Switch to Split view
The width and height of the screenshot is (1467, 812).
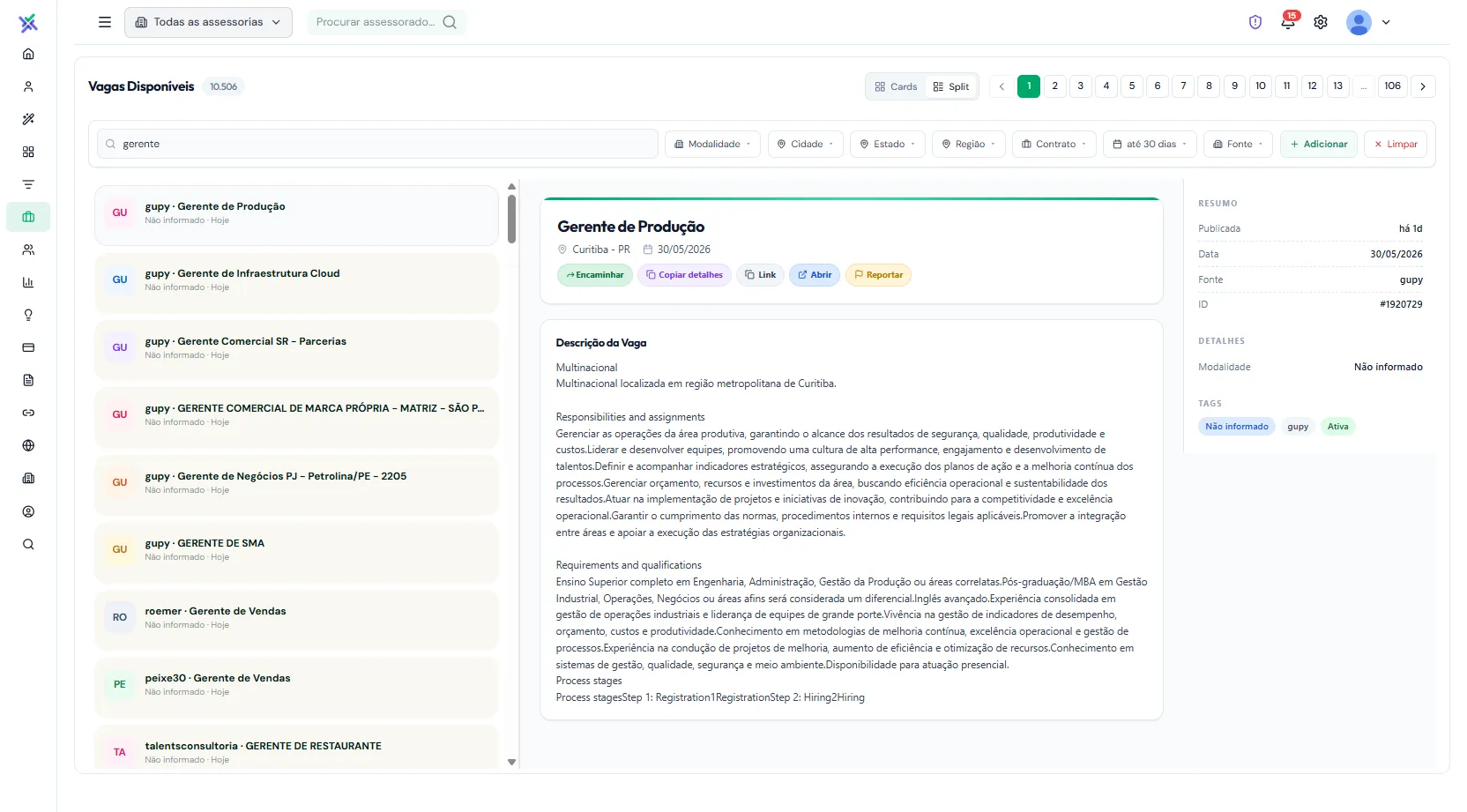951,86
